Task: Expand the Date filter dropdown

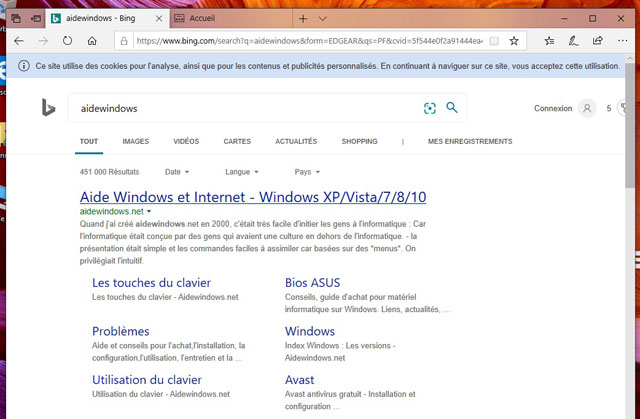Action: 177,172
